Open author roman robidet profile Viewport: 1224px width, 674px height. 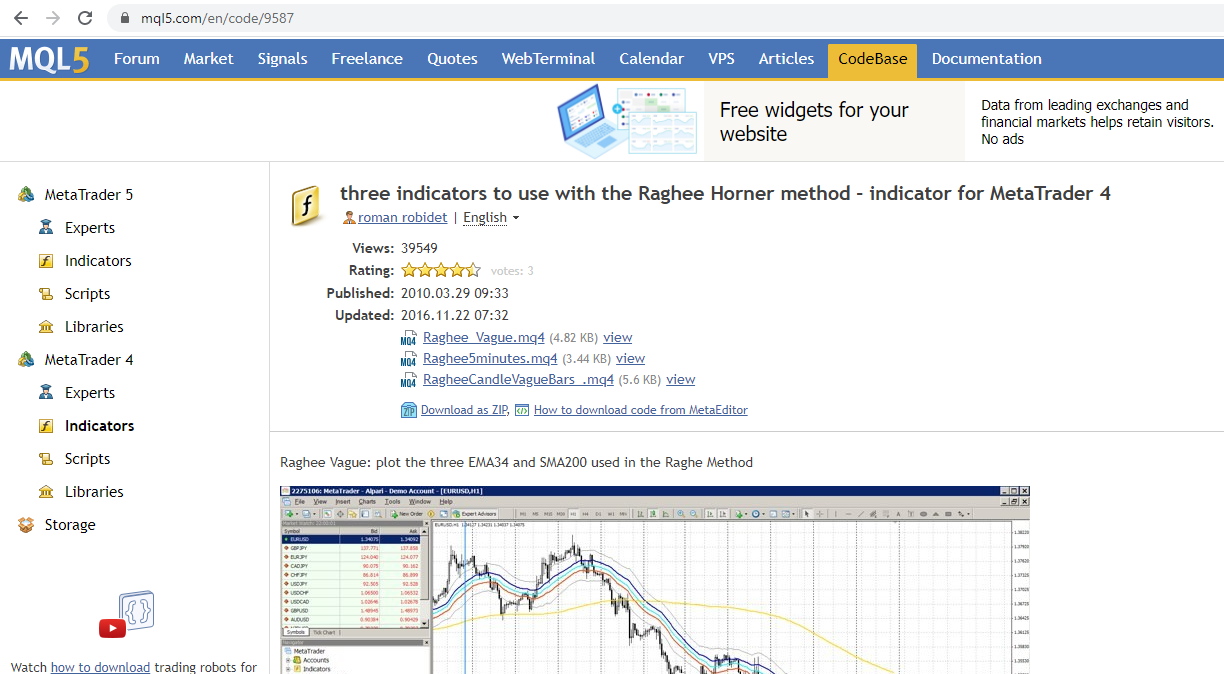403,217
